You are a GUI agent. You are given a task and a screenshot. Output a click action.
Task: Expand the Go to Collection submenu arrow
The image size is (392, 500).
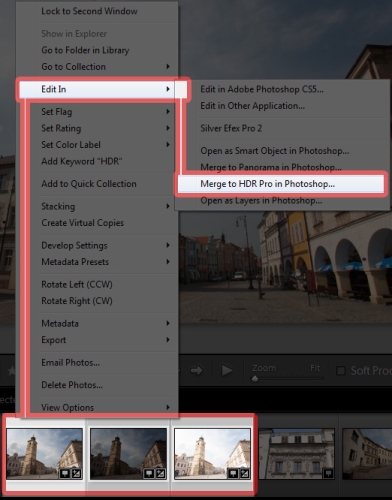click(x=168, y=67)
